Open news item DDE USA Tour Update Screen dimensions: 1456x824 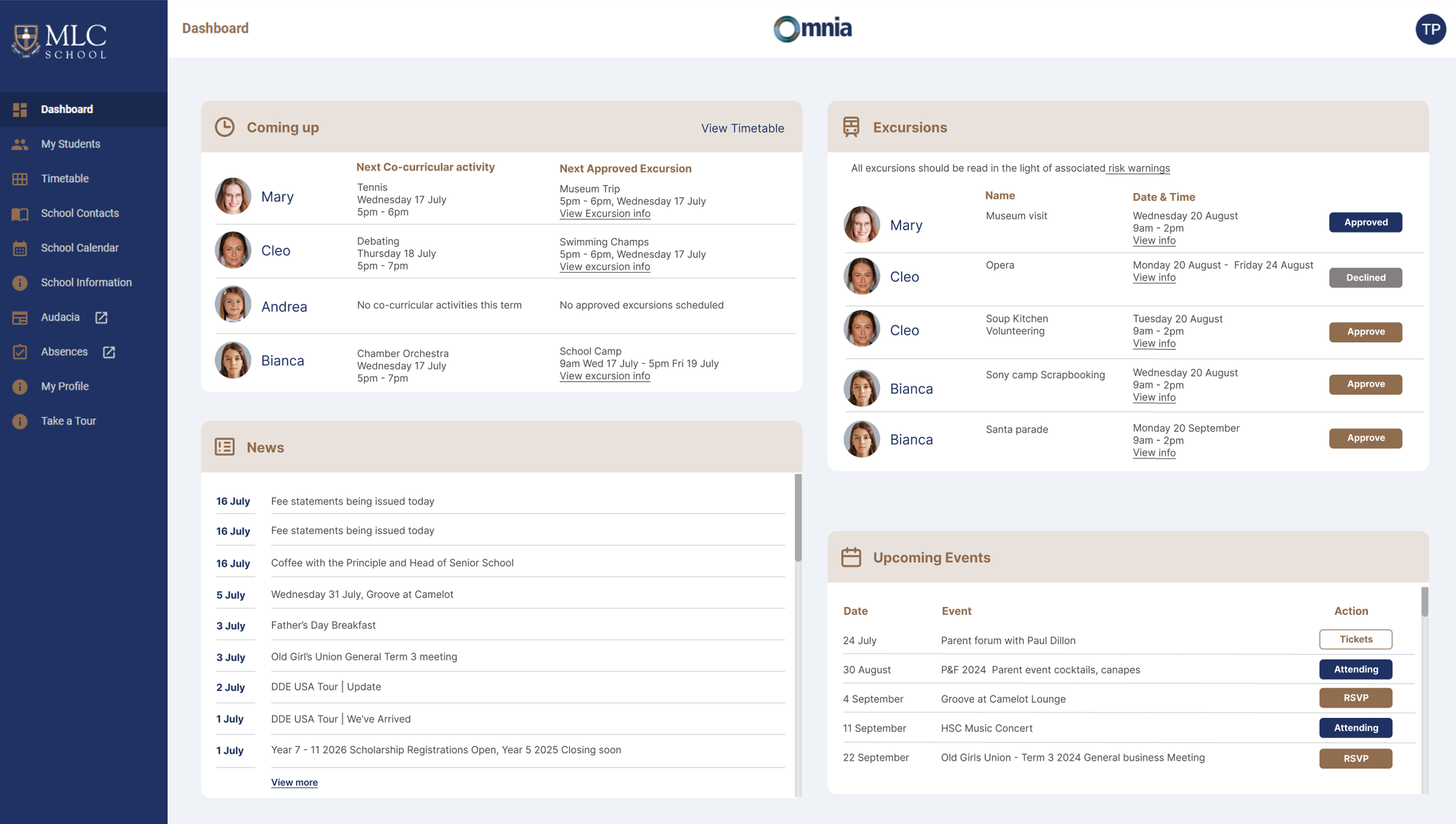tap(326, 687)
